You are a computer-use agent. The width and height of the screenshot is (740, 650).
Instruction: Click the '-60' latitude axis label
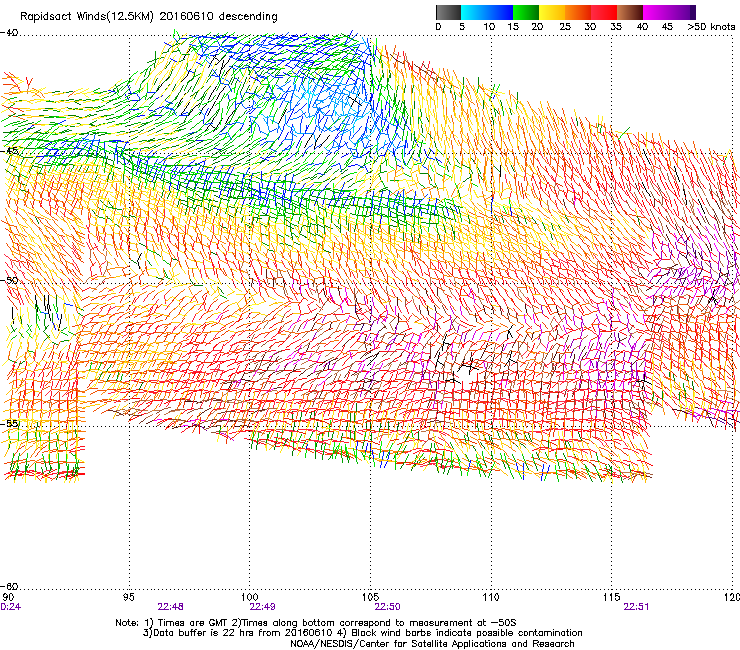click(x=9, y=586)
